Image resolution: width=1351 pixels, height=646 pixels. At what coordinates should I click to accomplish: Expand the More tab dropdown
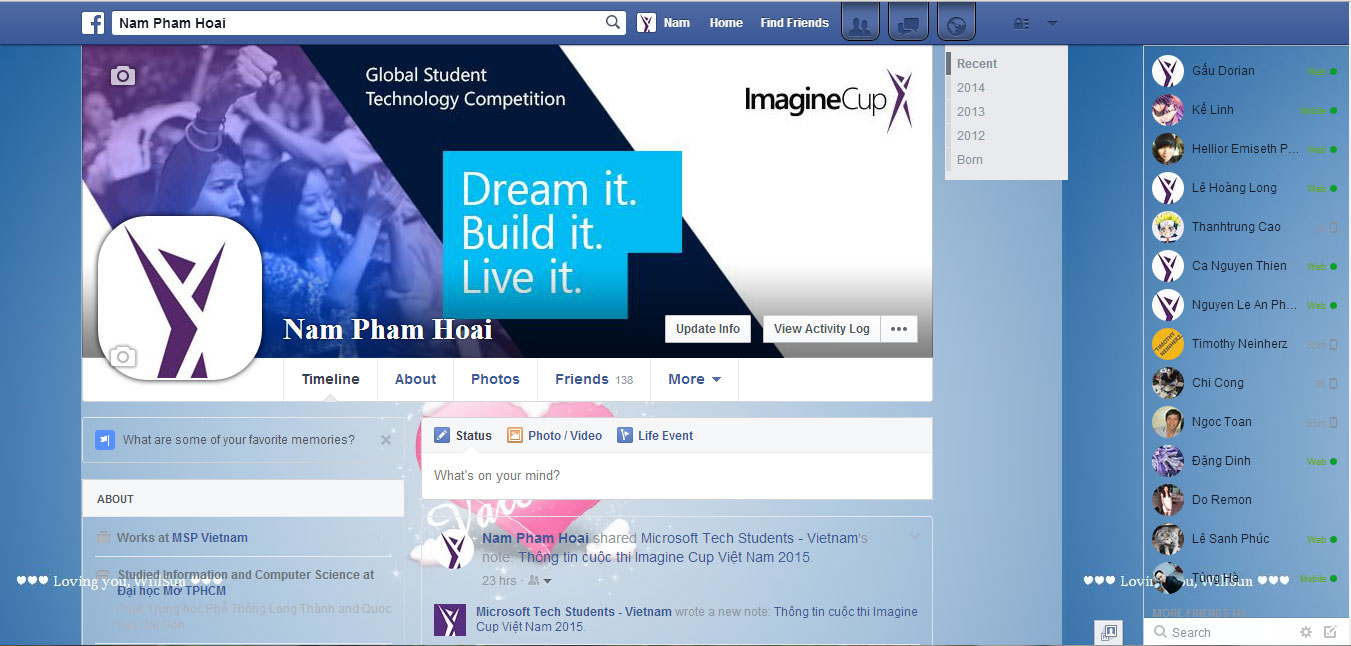tap(694, 379)
